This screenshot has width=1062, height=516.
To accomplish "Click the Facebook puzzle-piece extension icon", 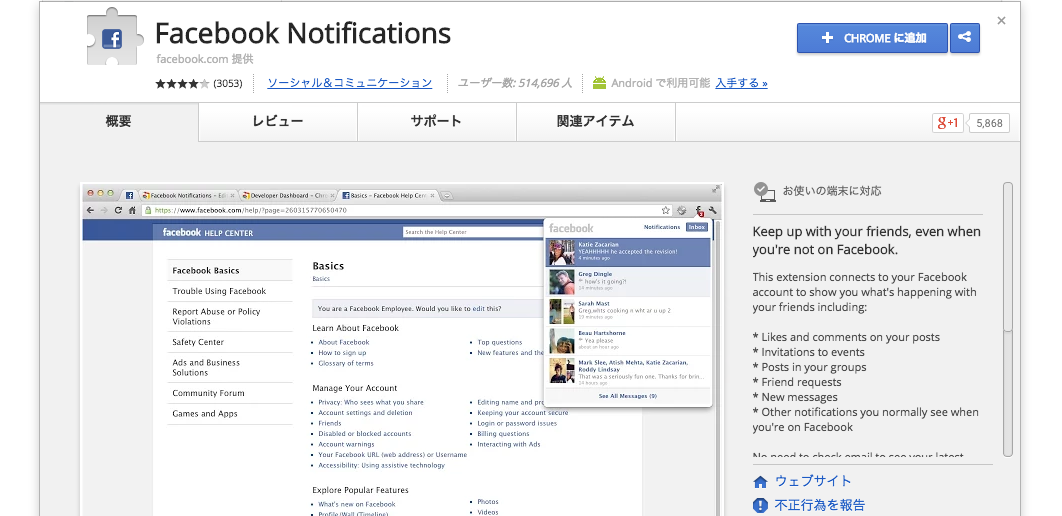I will point(113,37).
